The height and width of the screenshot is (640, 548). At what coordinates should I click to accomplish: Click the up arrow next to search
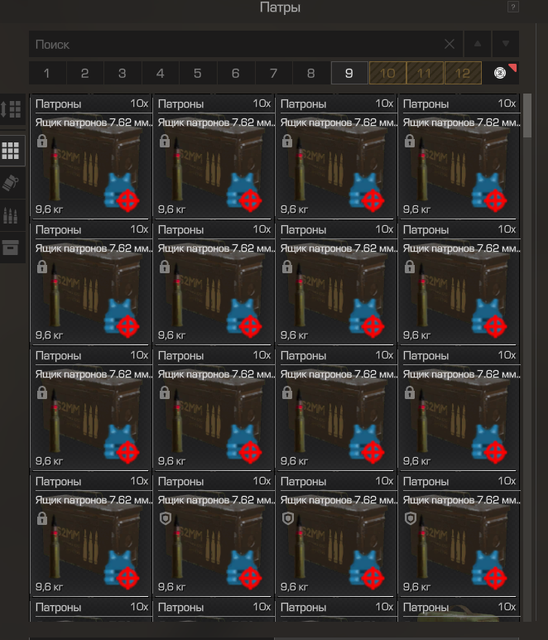click(477, 44)
